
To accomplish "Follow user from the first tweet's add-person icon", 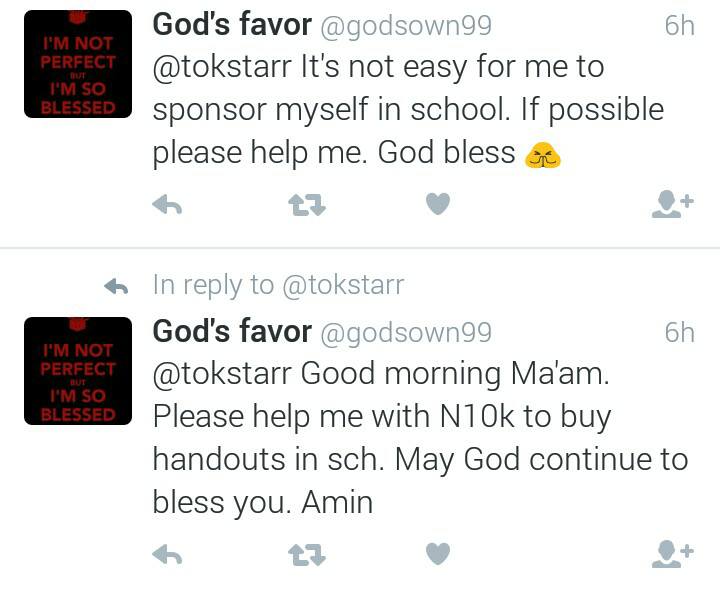I will tap(671, 205).
